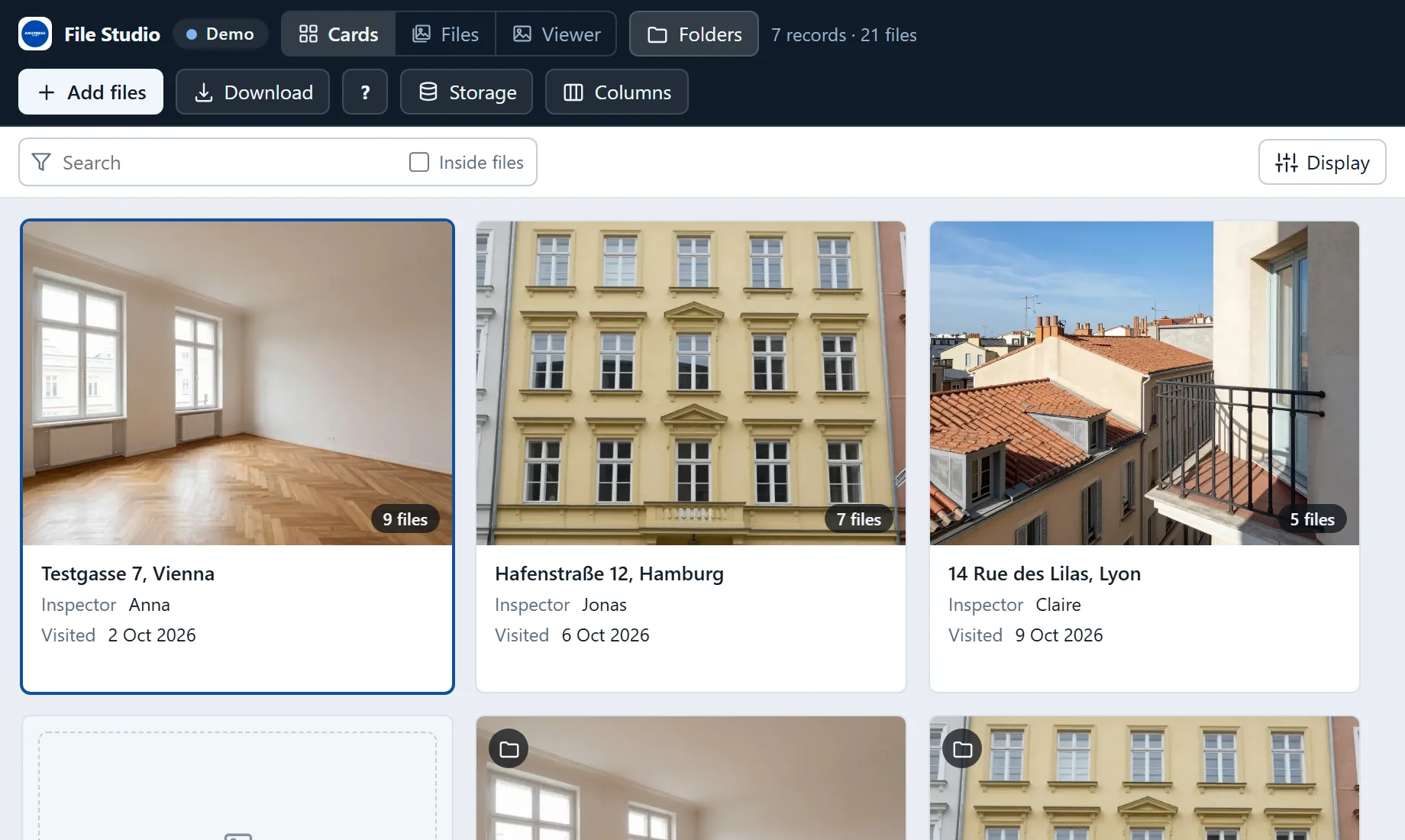Viewport: 1405px width, 840px height.
Task: Click the columns icon on Columns button
Action: [x=573, y=92]
